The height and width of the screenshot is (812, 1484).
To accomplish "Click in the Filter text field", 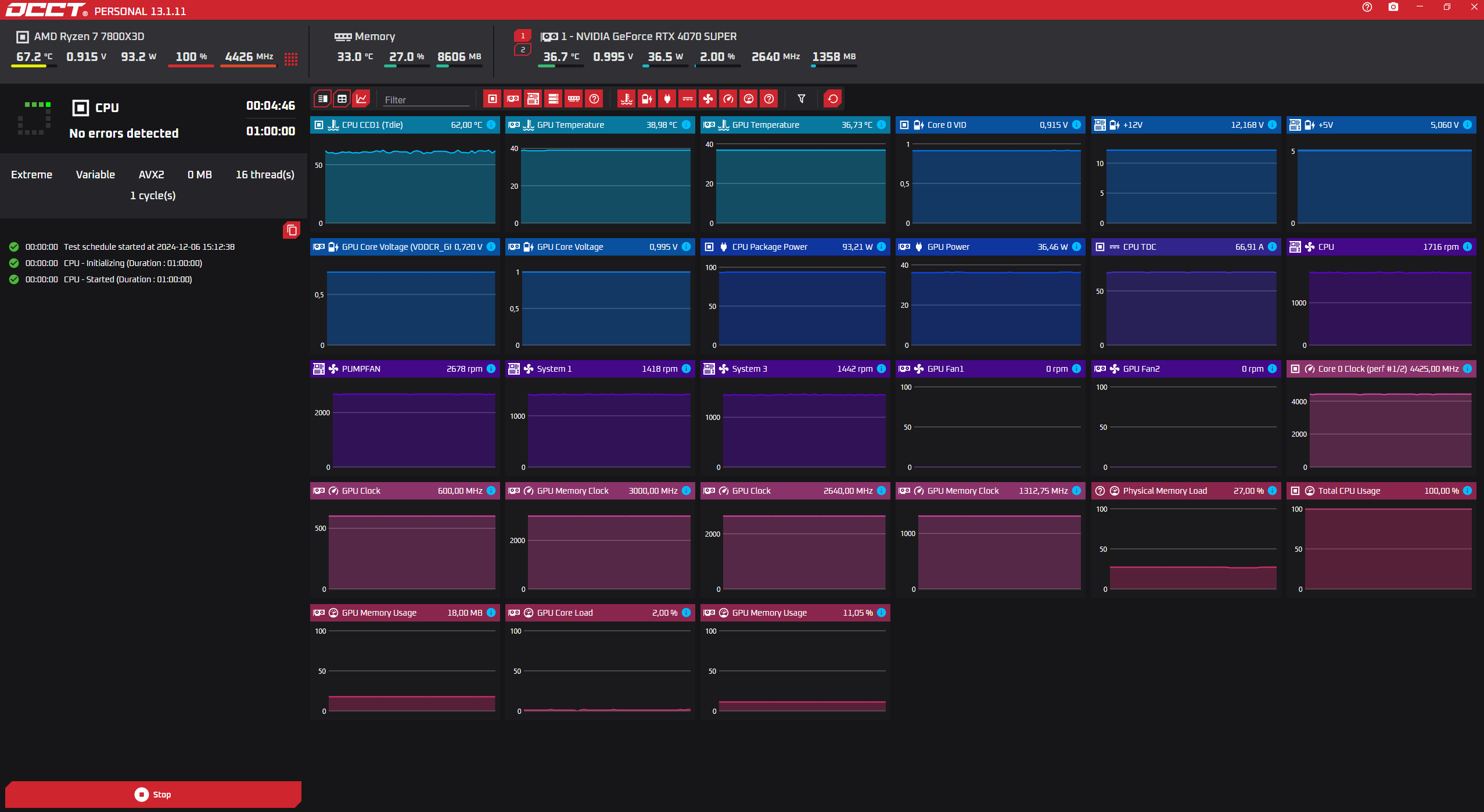I will click(x=426, y=100).
